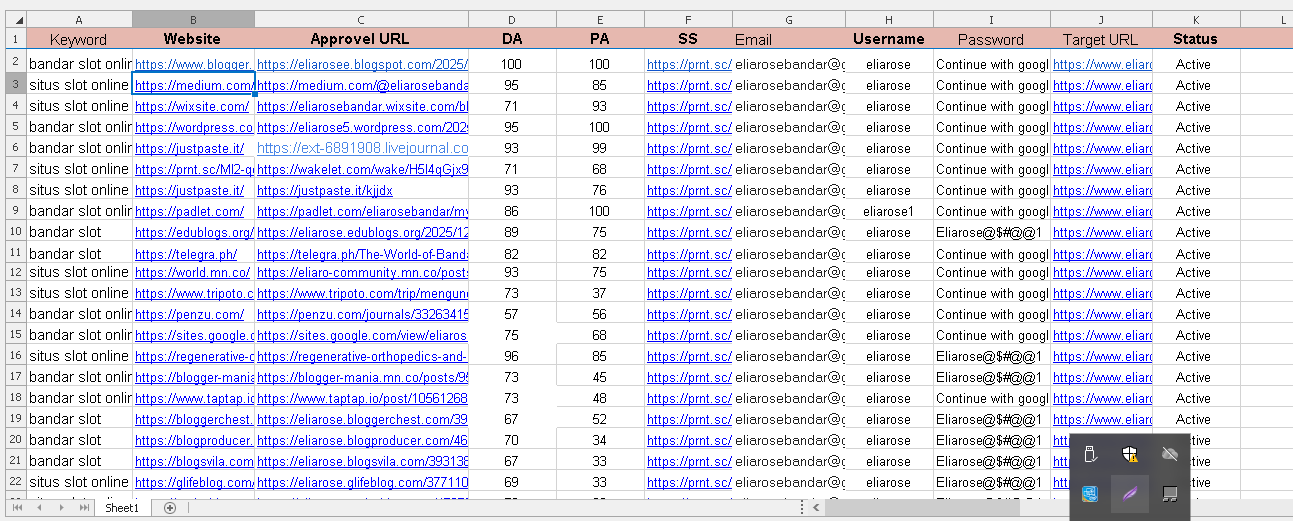Select the Eliarose@$#@@1 password in row 10
Image resolution: width=1293 pixels, height=521 pixels.
pos(991,231)
